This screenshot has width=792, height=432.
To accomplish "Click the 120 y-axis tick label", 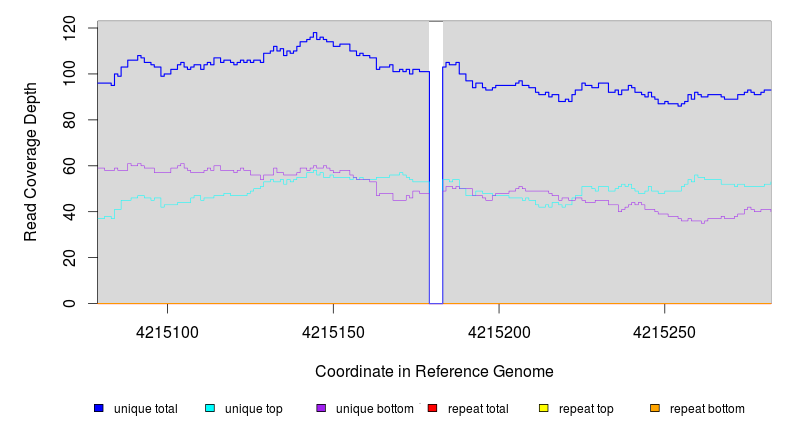I will pyautogui.click(x=69, y=27).
